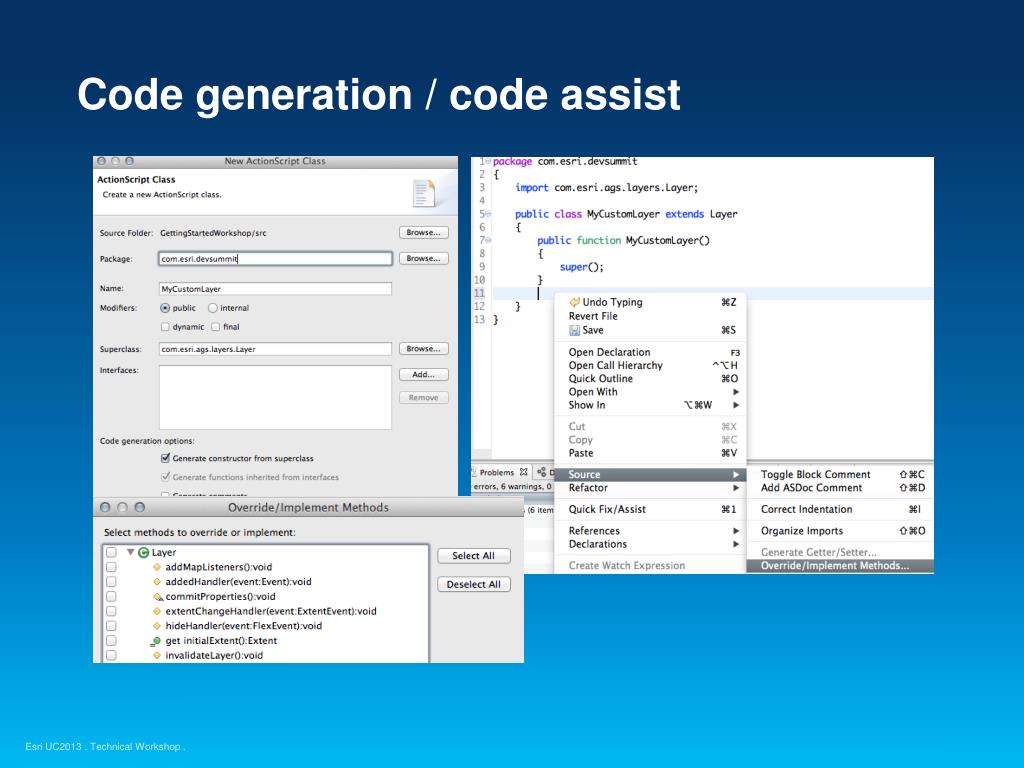Choose Quick Fix/Assist menu entry

pyautogui.click(x=650, y=509)
